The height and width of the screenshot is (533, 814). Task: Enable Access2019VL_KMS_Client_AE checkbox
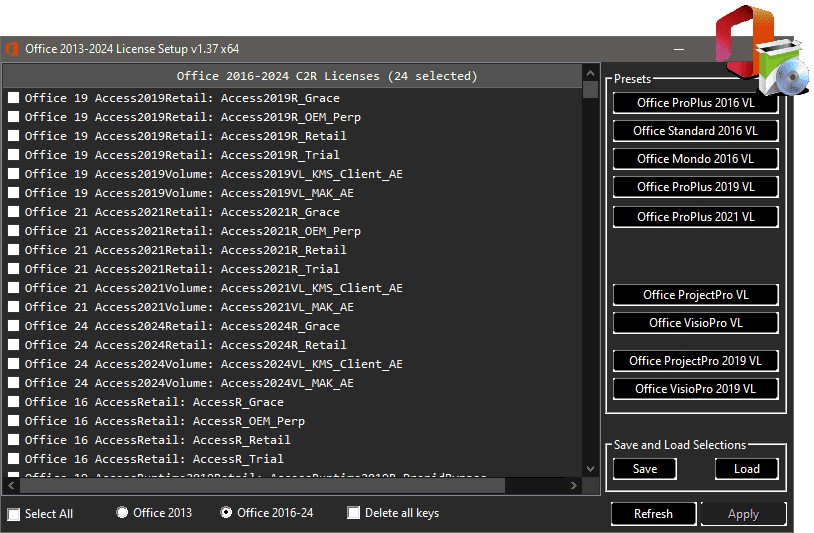click(13, 174)
